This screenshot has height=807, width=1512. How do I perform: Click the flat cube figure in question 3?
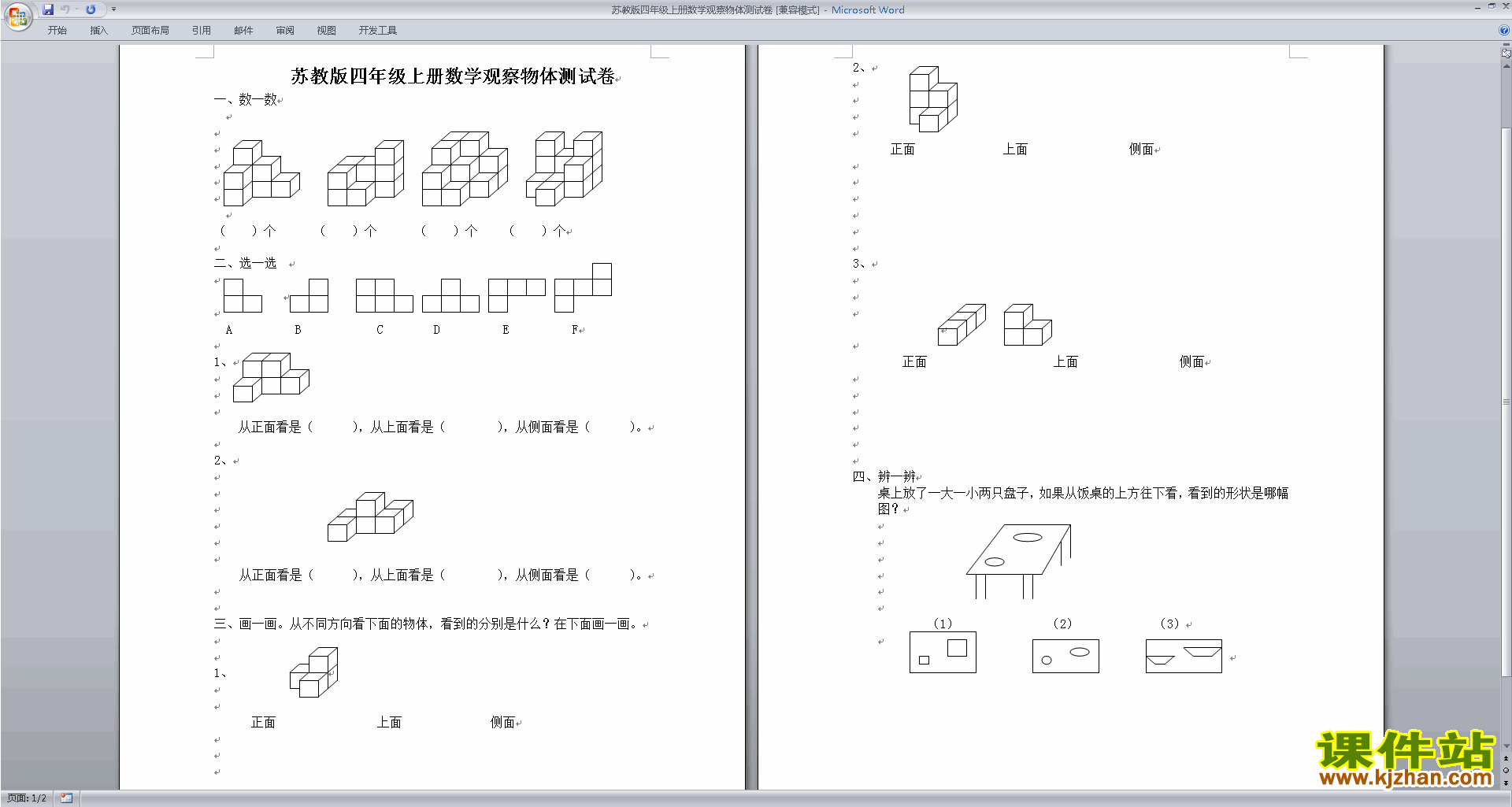pos(962,324)
